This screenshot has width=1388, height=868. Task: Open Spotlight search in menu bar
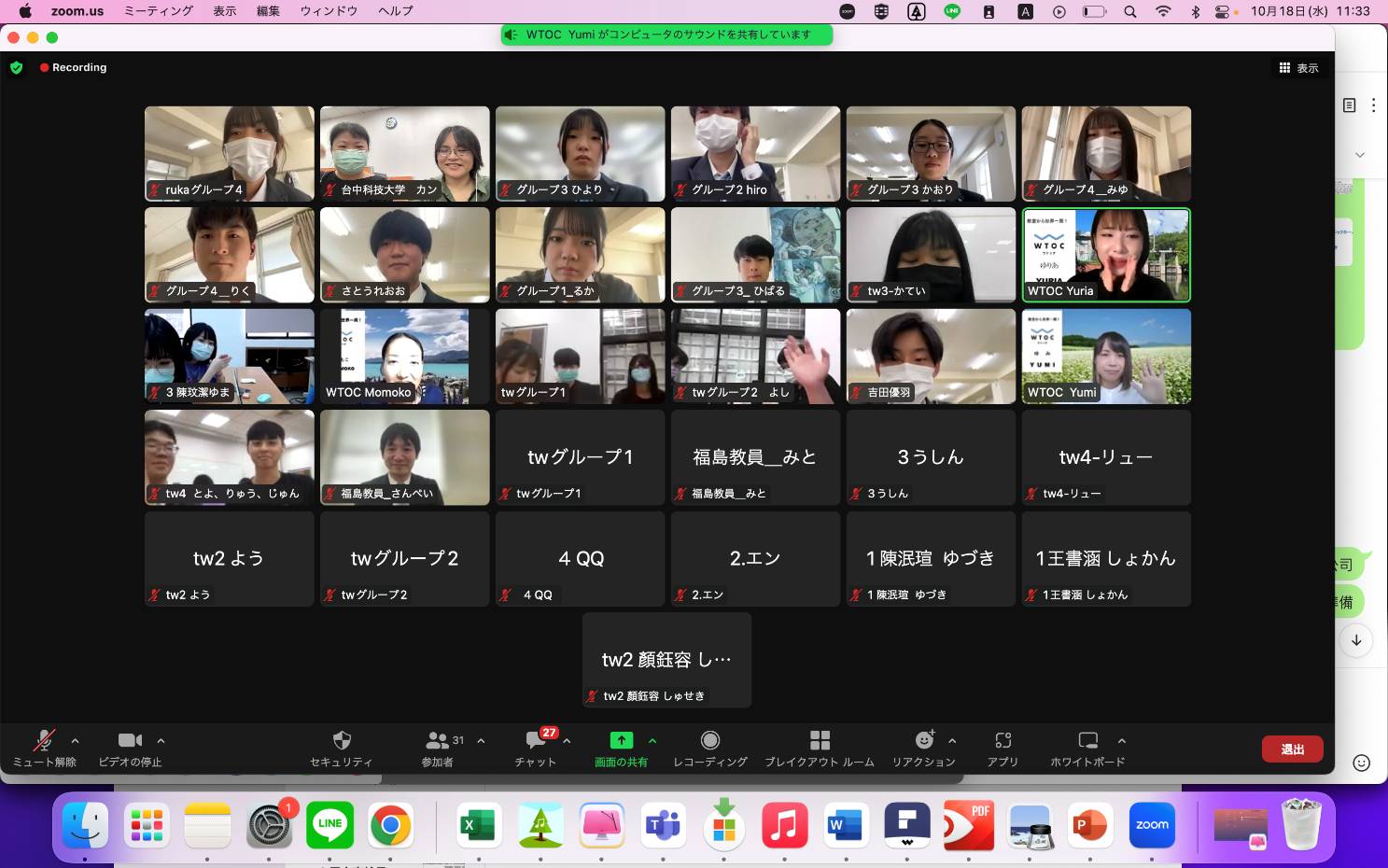pos(1130,11)
